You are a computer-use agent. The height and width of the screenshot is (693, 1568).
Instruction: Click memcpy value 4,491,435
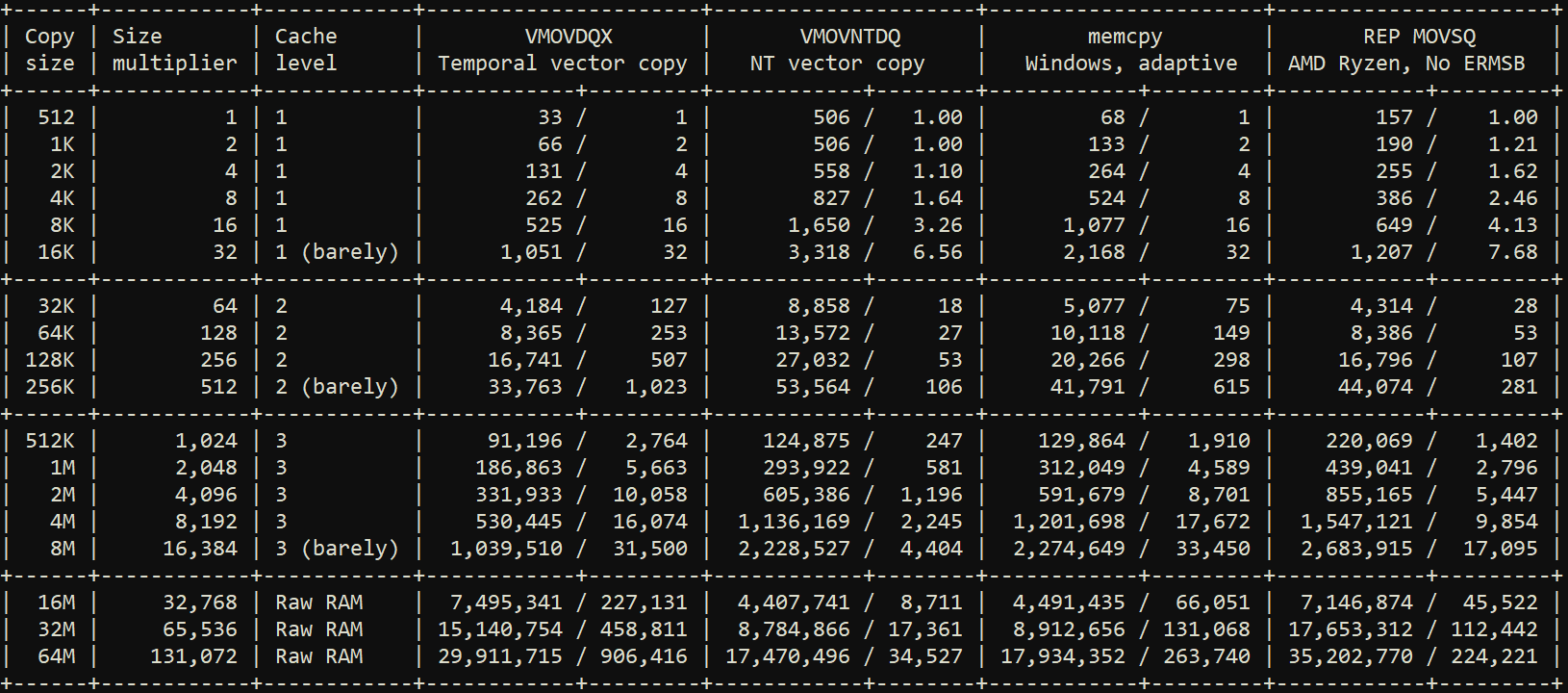pyautogui.click(x=1069, y=603)
